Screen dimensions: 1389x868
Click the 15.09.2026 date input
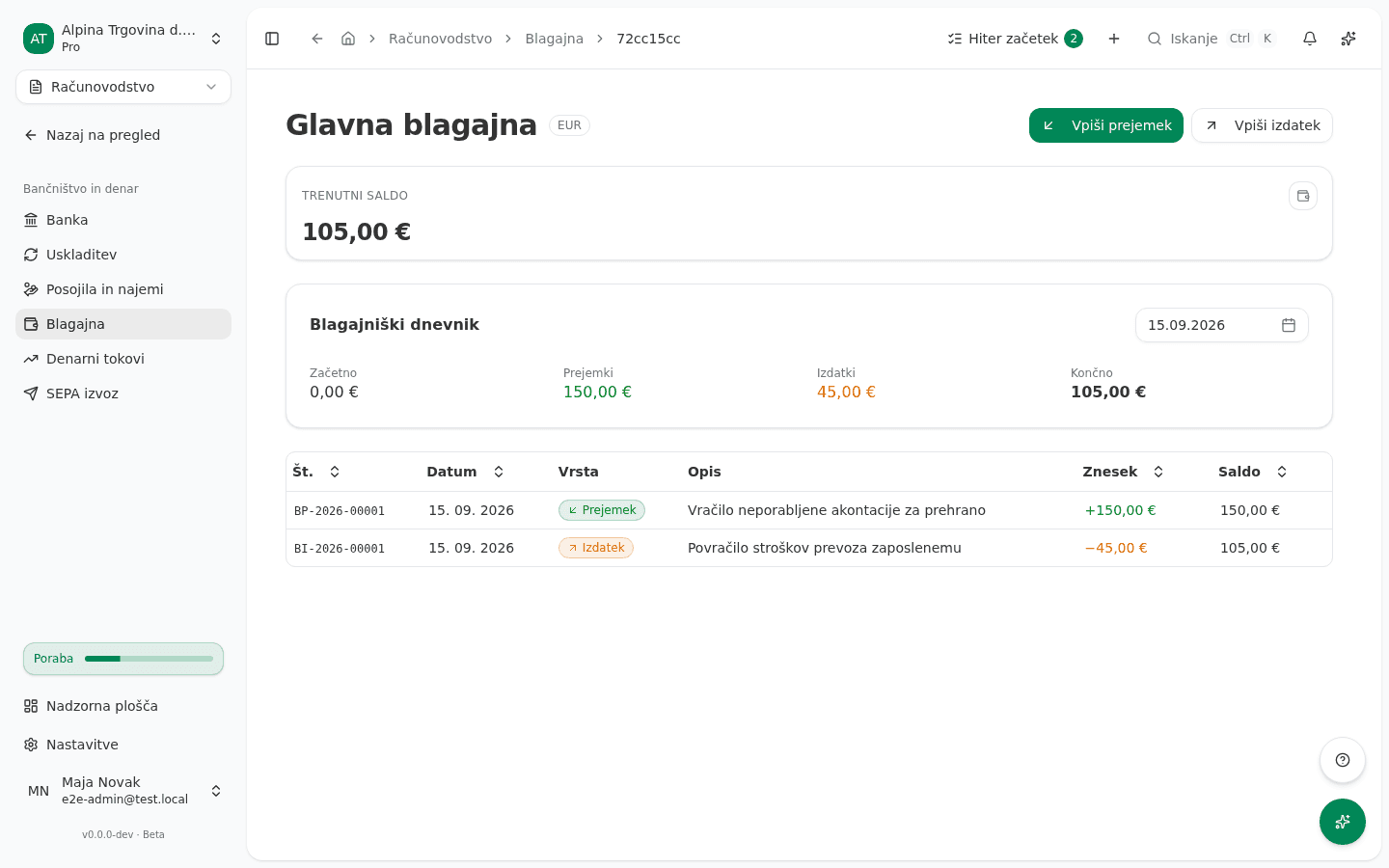1222,325
